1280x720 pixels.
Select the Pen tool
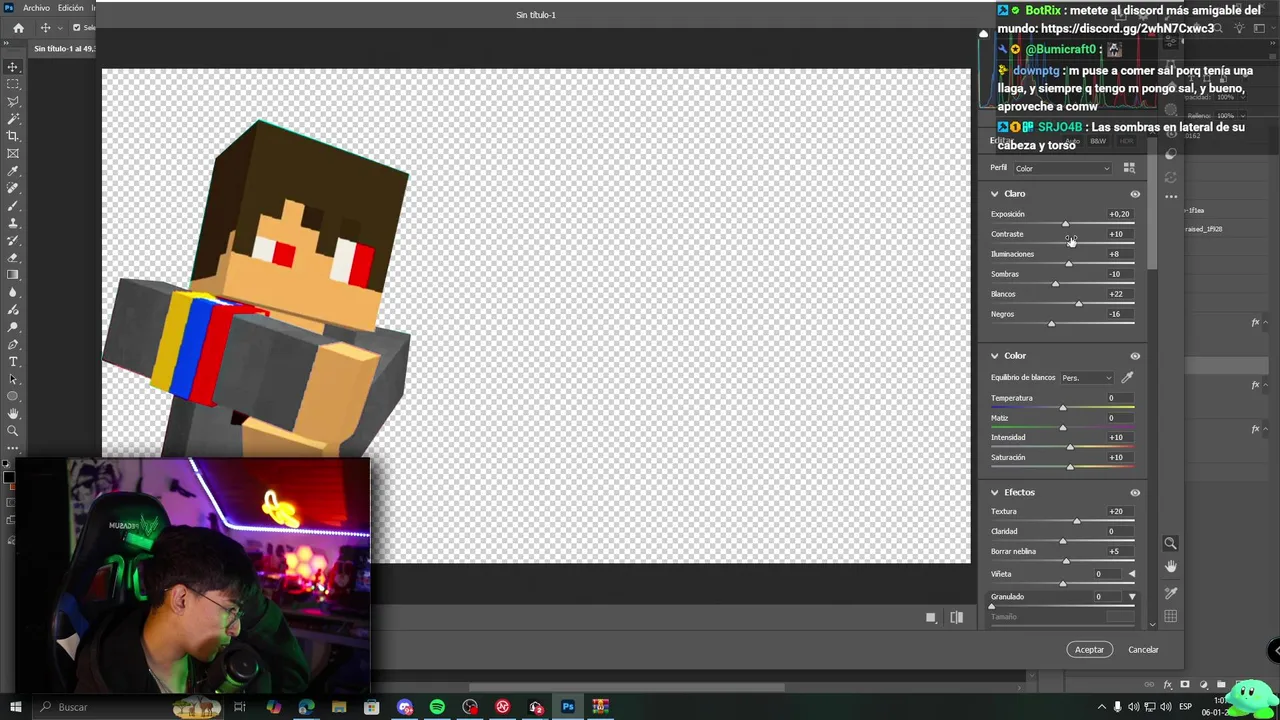point(13,344)
